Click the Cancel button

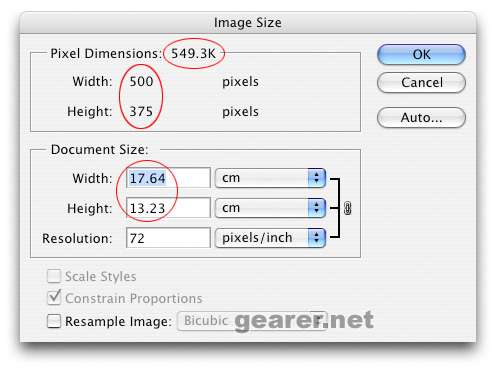click(x=421, y=83)
